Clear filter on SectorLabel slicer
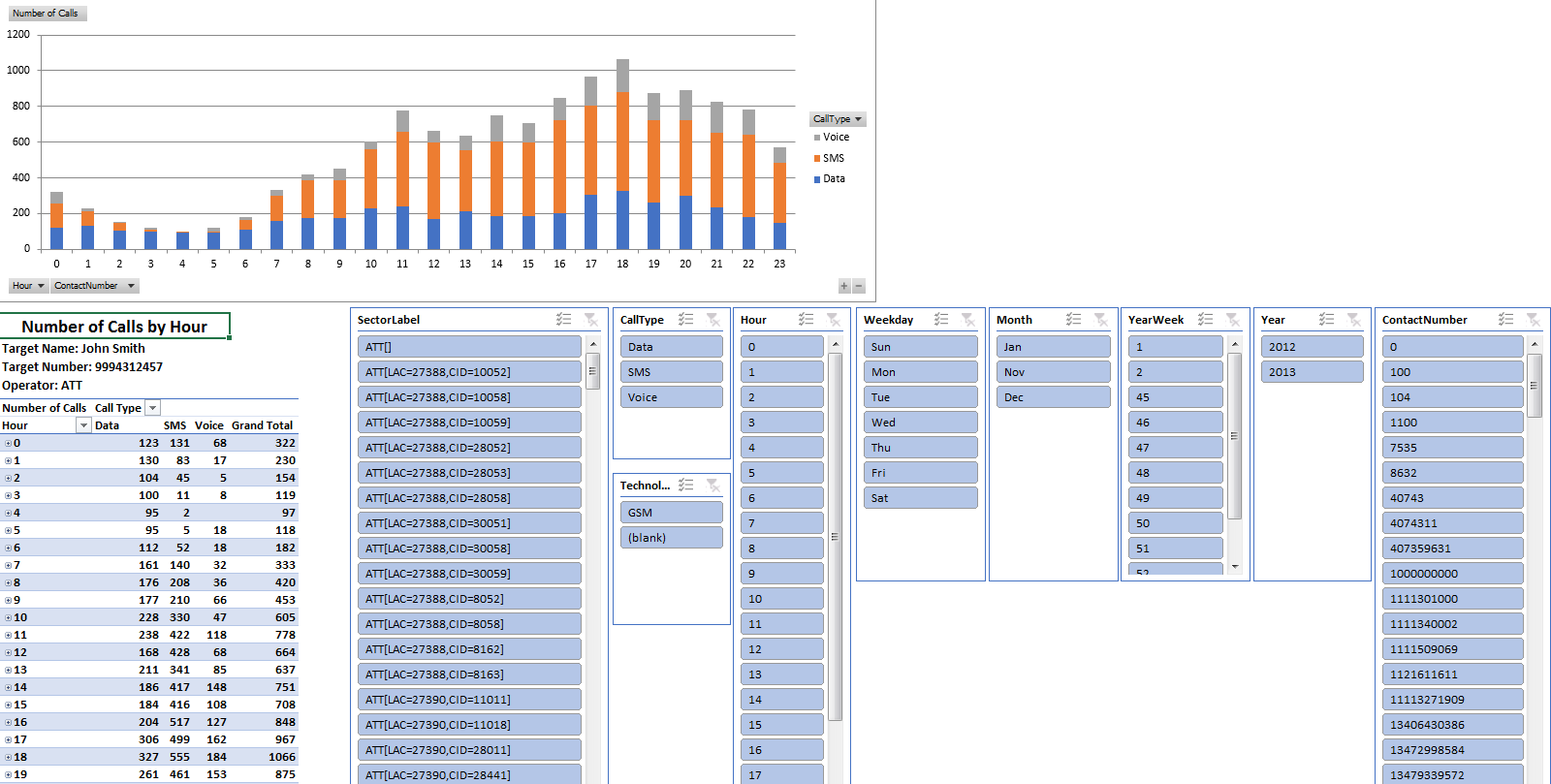The image size is (1551, 784). click(x=590, y=320)
